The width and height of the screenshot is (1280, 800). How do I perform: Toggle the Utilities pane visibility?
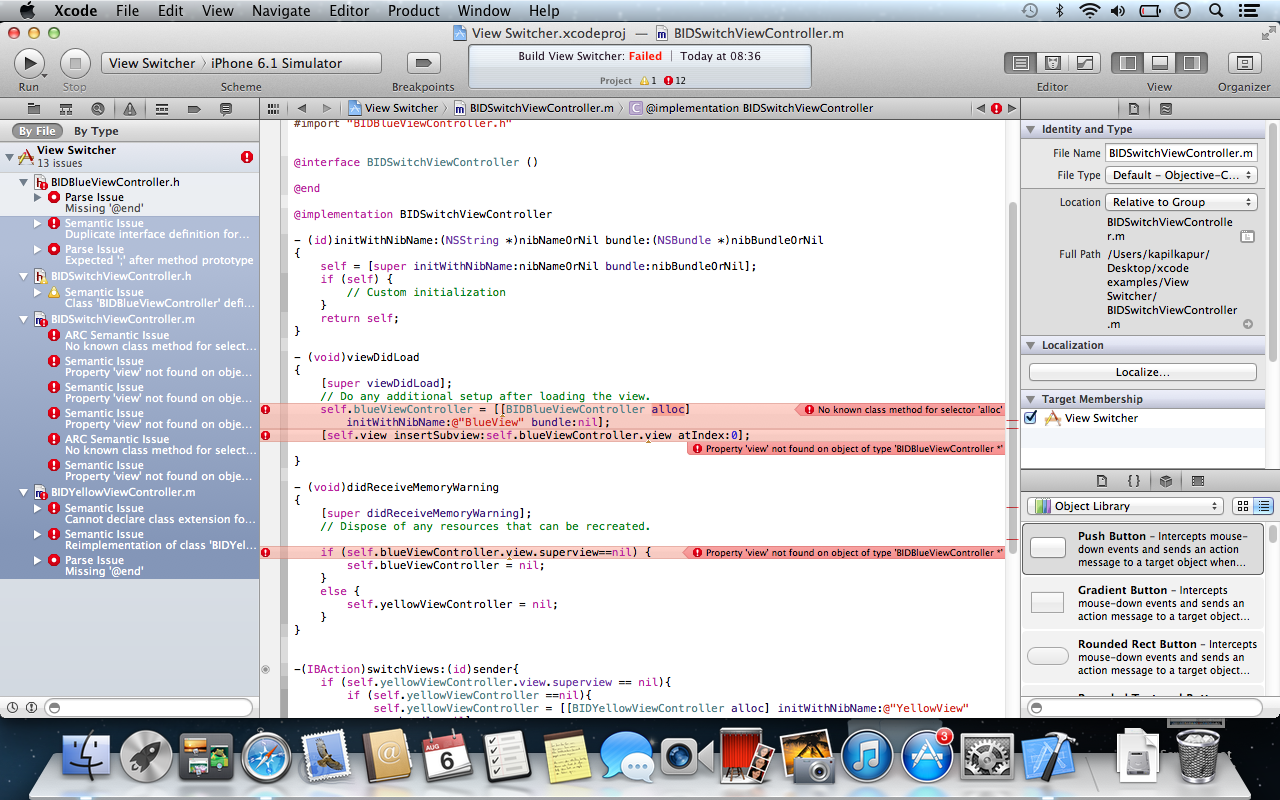click(x=1191, y=63)
